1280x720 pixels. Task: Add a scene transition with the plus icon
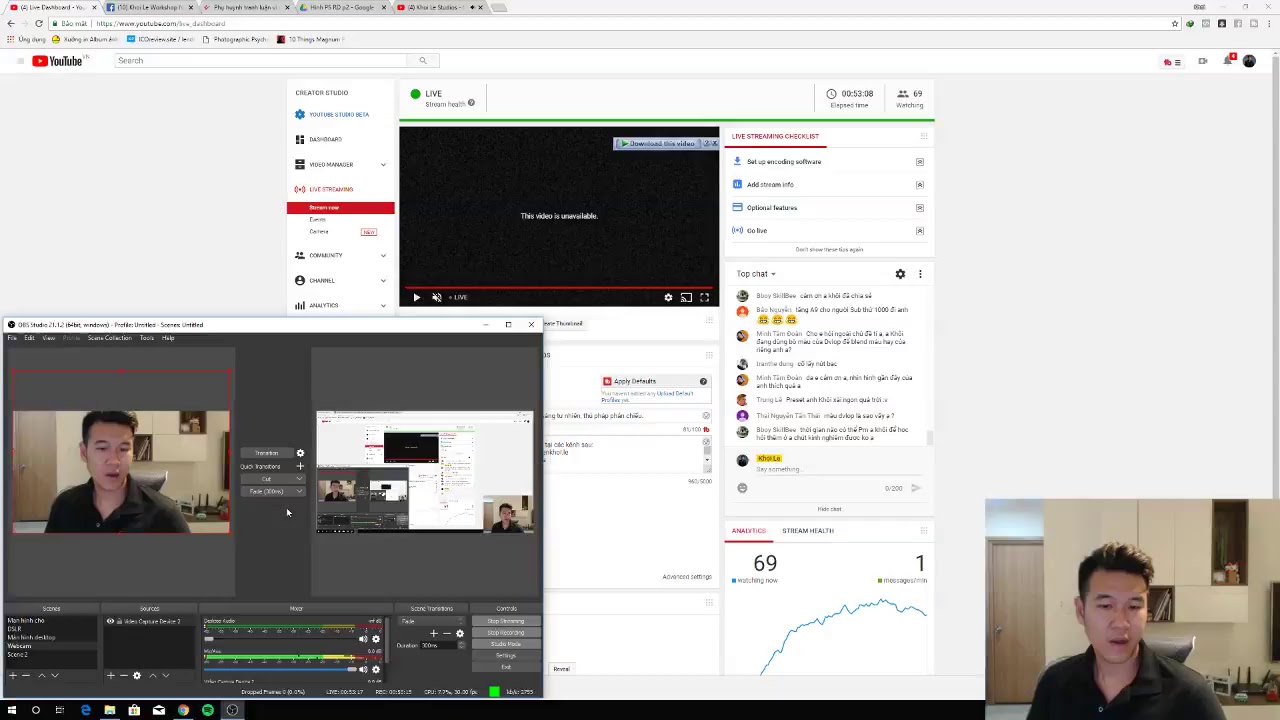click(434, 633)
